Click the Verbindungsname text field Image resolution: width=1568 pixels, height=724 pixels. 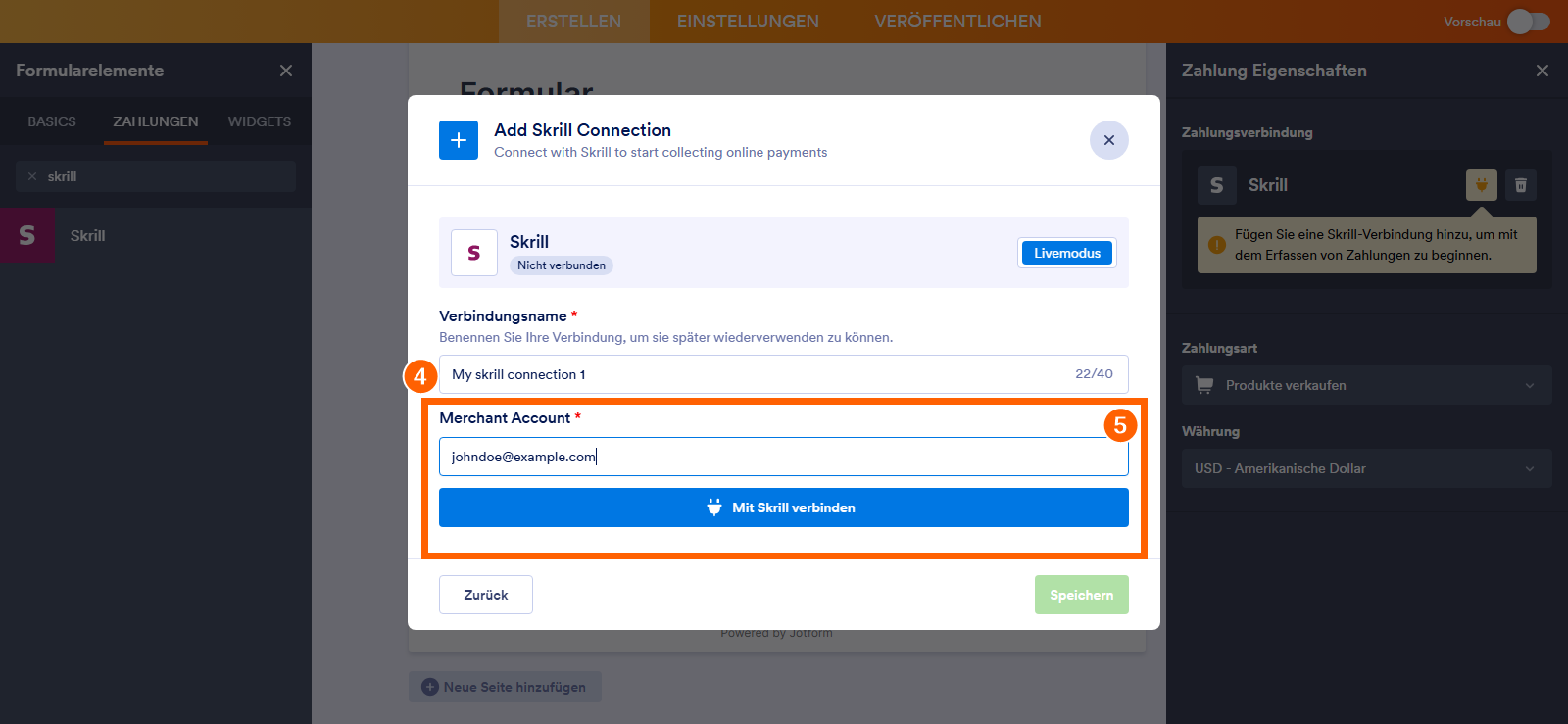(x=755, y=374)
